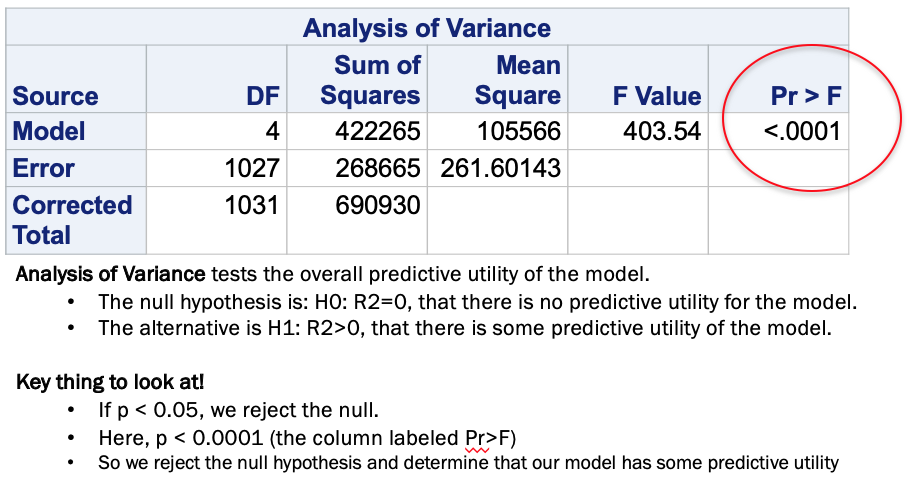The image size is (912, 482).
Task: Click the Analysis of Variance table title
Action: click(x=426, y=27)
